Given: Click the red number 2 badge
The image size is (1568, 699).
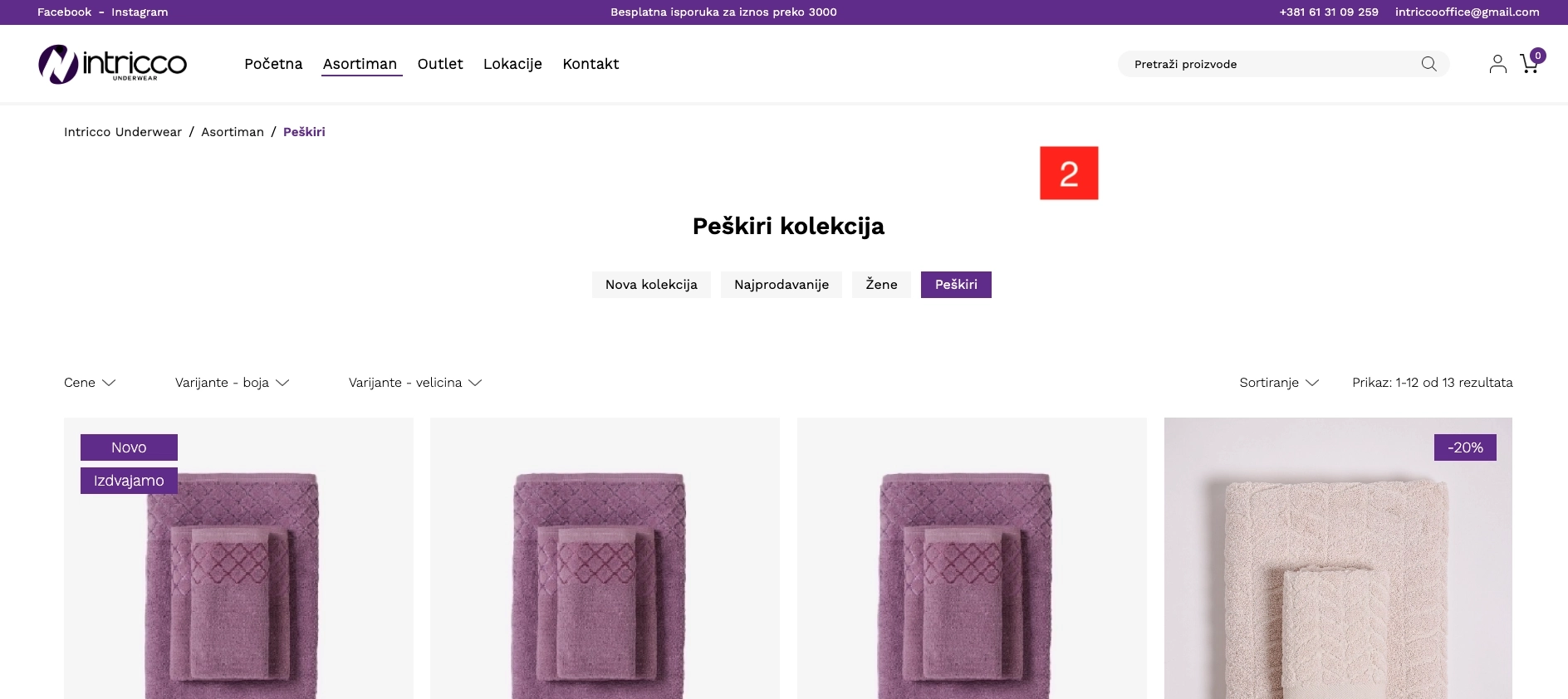Looking at the screenshot, I should 1069,173.
